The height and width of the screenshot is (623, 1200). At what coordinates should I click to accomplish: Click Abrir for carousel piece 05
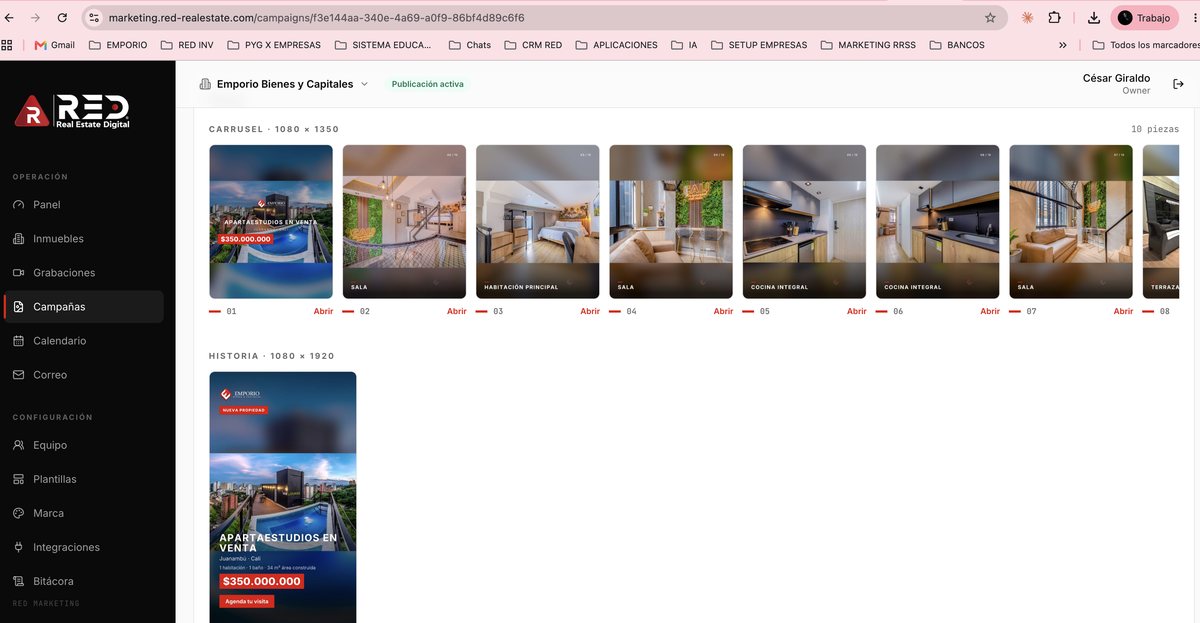[x=857, y=311]
